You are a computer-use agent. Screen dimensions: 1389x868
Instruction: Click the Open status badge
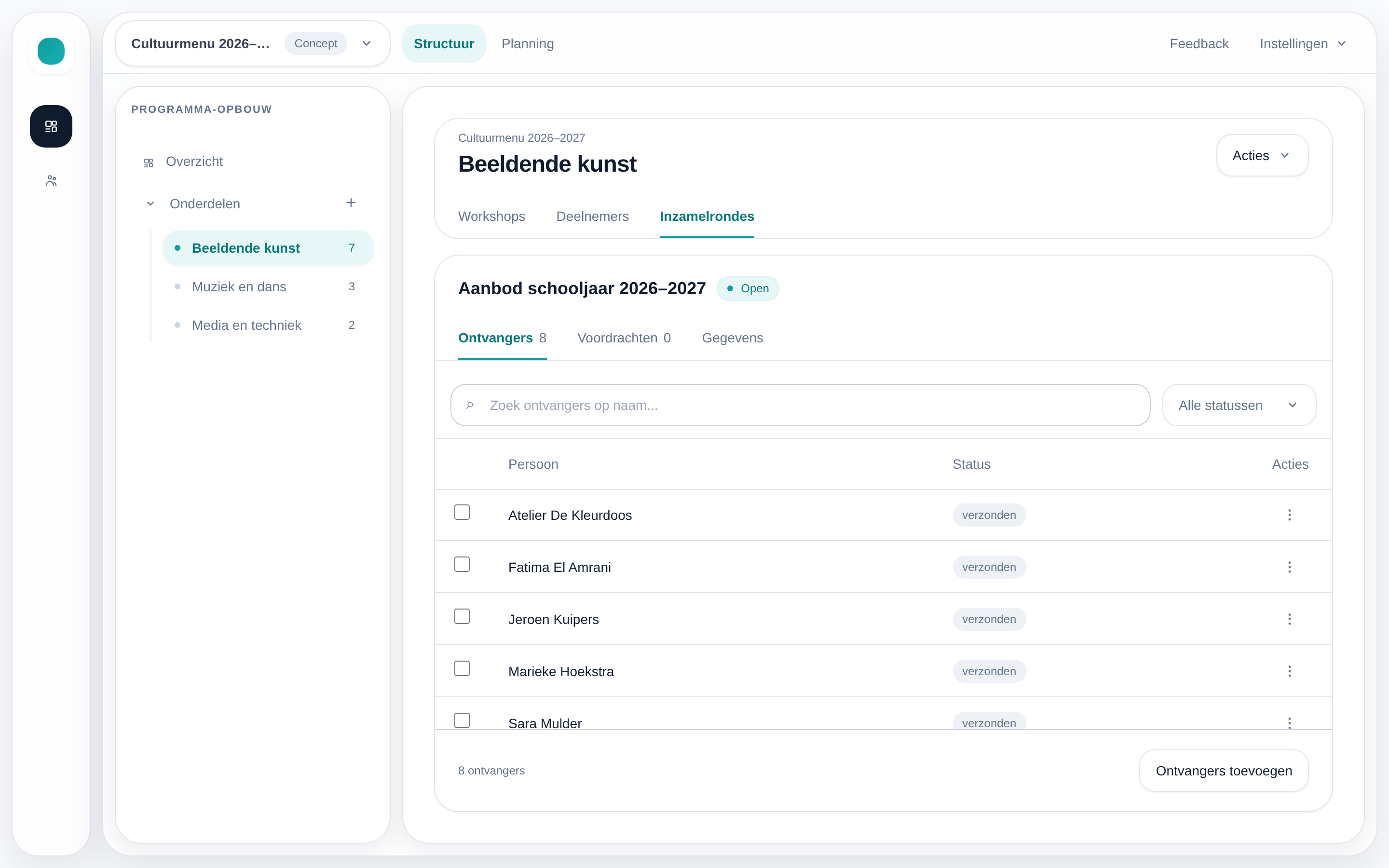tap(747, 288)
